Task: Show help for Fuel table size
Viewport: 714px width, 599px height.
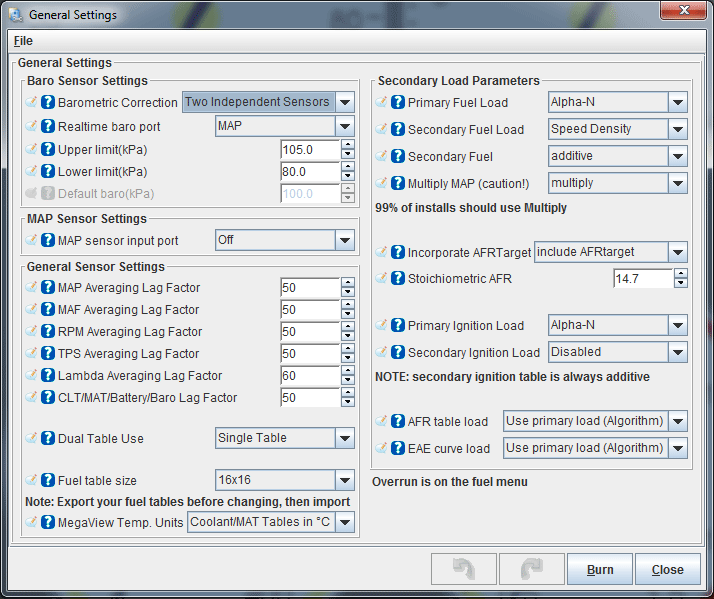Action: click(48, 481)
